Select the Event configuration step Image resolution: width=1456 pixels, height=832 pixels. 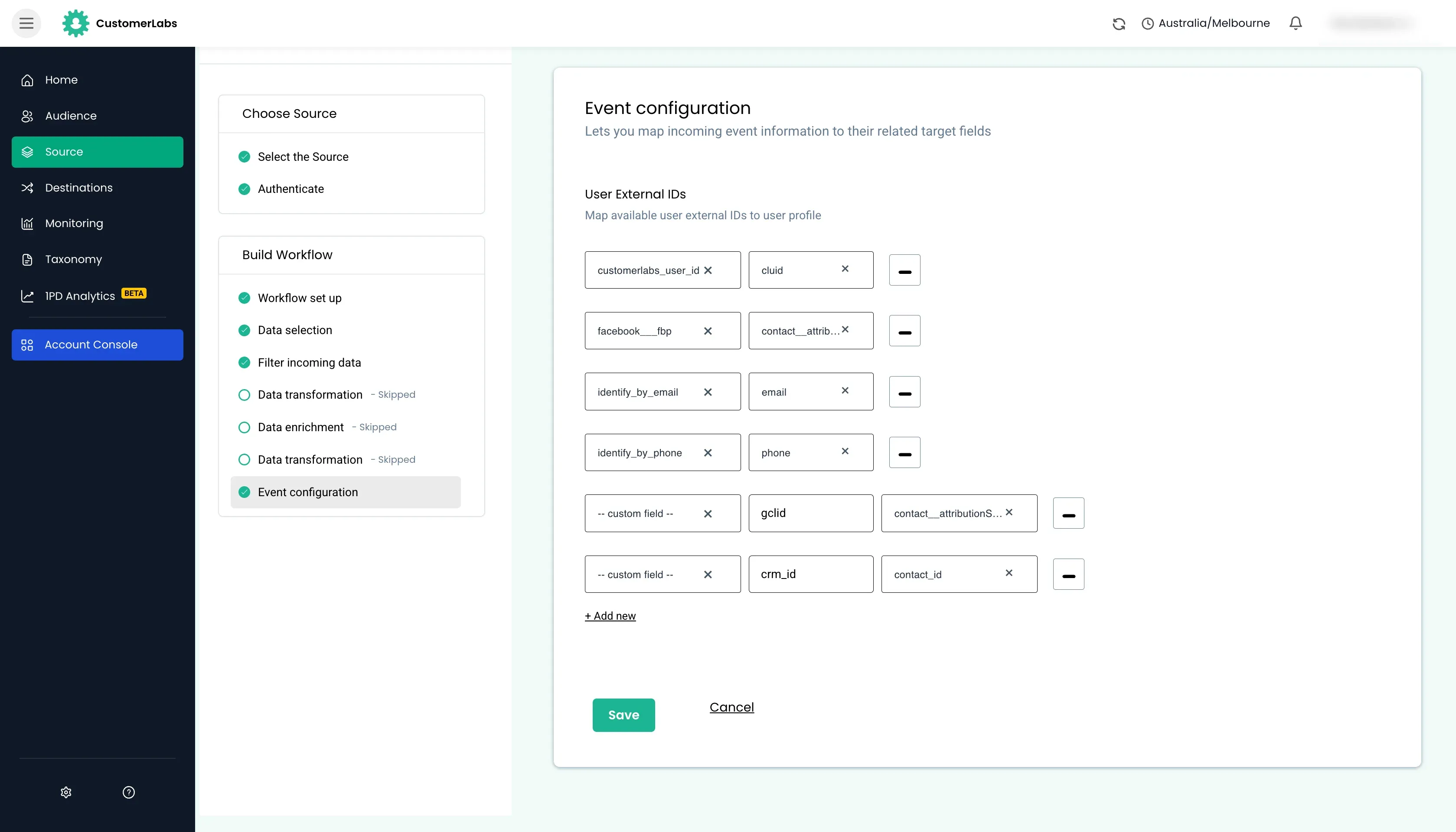(345, 492)
